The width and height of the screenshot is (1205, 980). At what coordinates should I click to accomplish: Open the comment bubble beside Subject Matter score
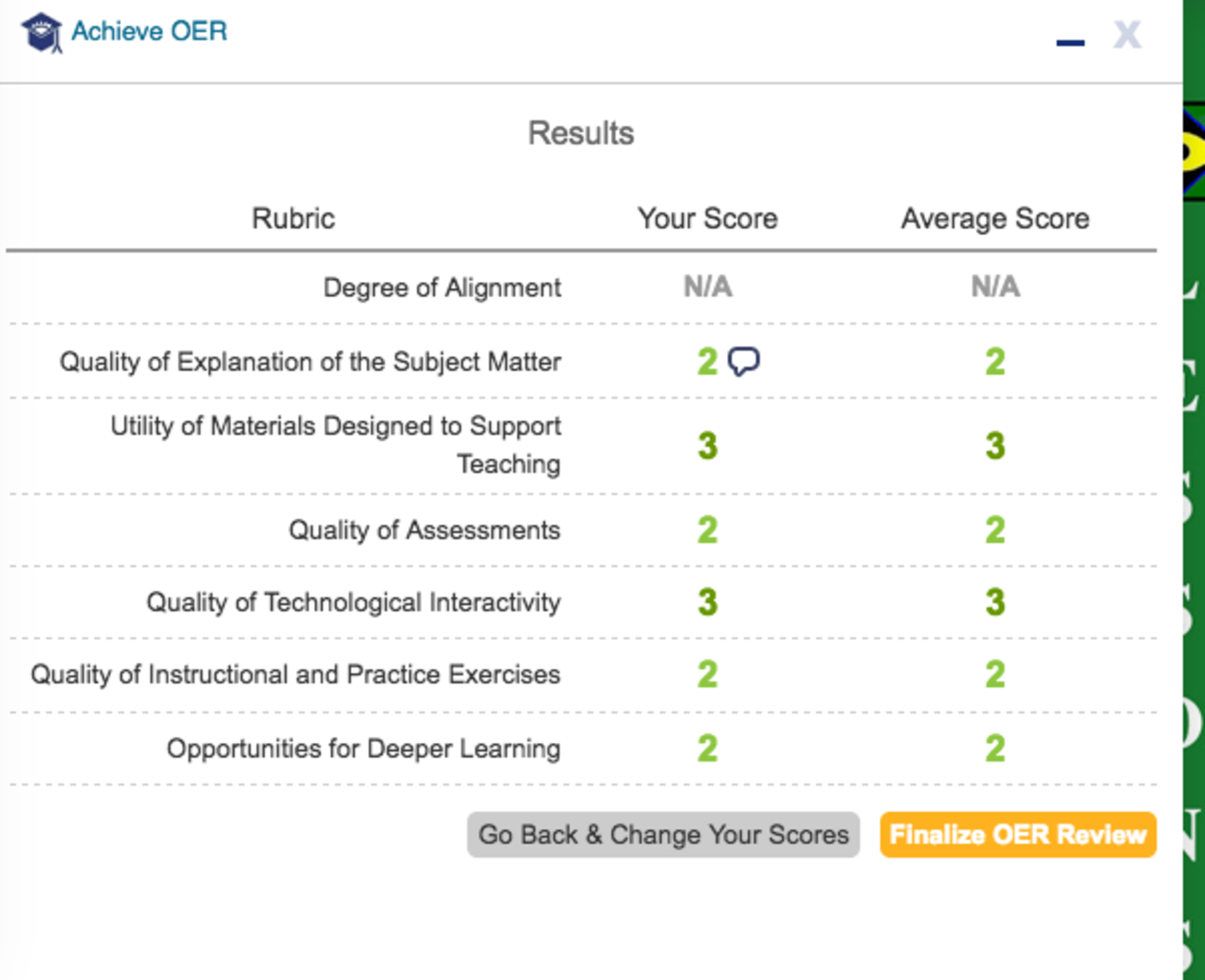[x=744, y=361]
